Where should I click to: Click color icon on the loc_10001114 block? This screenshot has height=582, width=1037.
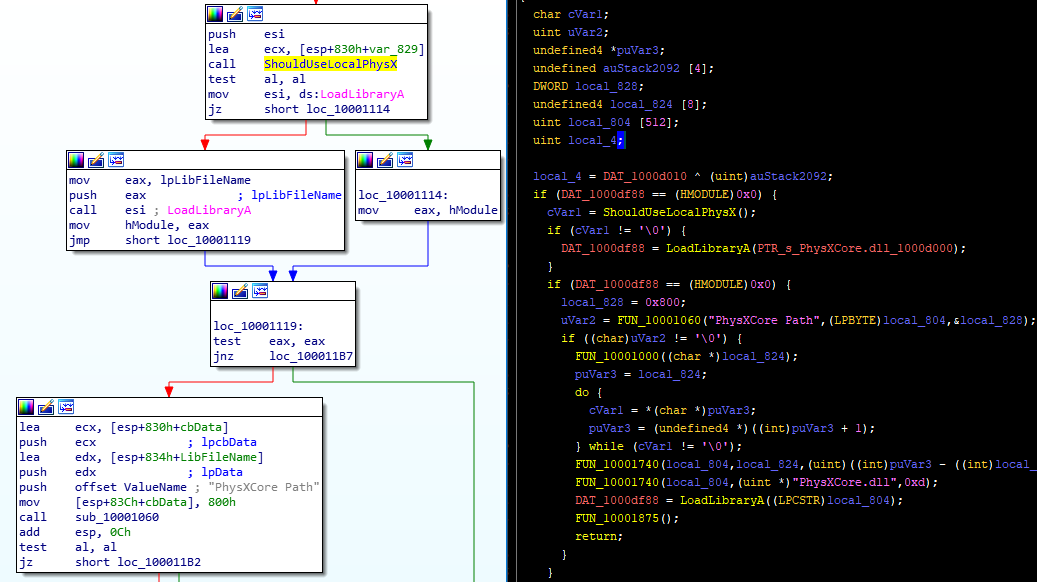(x=365, y=160)
